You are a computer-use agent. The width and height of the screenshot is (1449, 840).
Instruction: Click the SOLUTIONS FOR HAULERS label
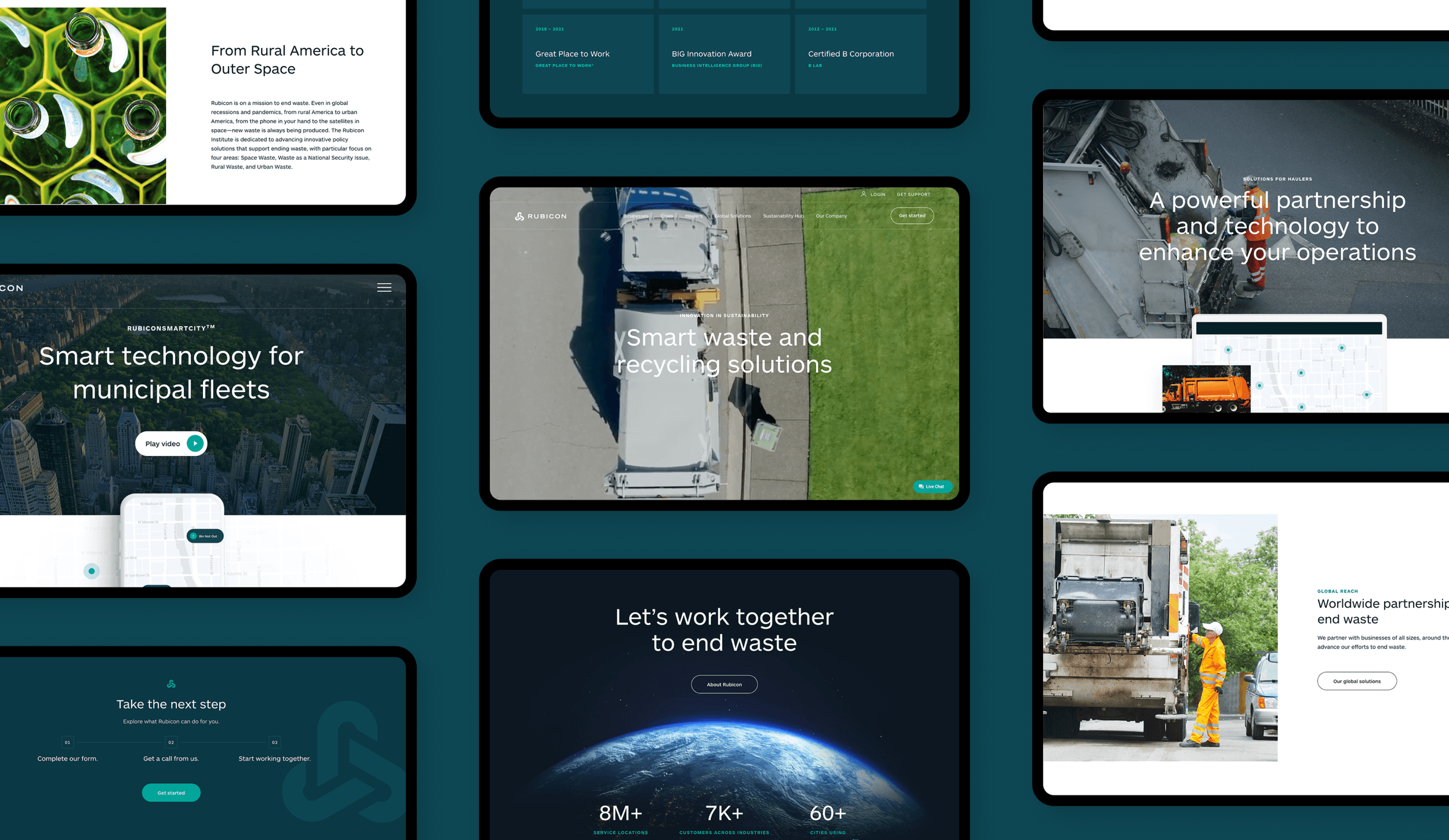point(1277,179)
